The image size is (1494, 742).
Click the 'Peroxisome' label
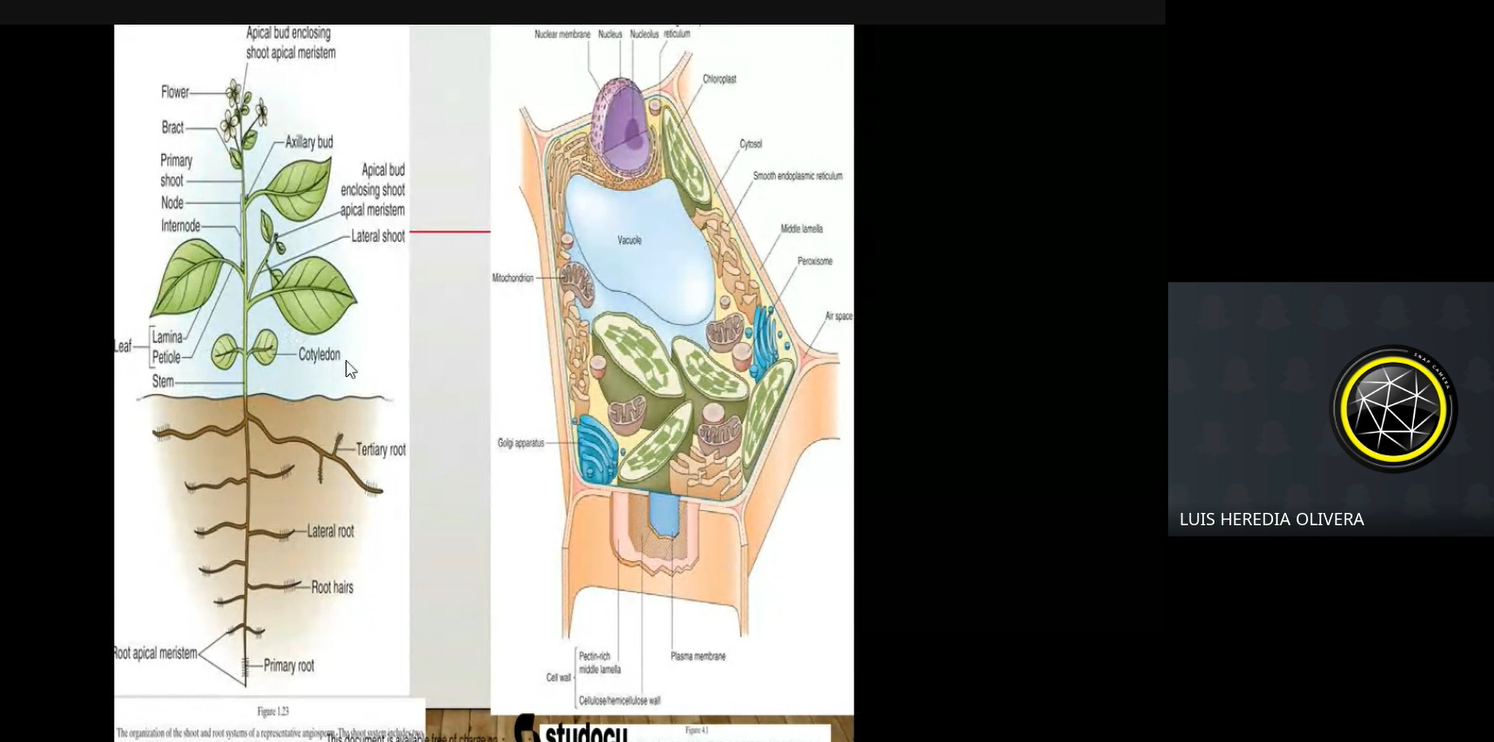(814, 262)
